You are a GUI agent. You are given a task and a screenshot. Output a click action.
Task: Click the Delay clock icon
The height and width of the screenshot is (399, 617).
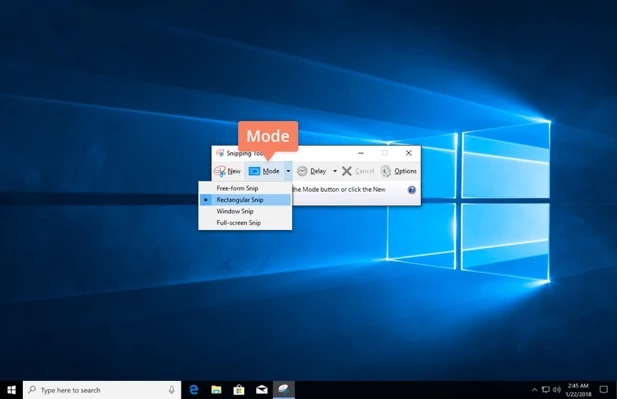pos(302,171)
